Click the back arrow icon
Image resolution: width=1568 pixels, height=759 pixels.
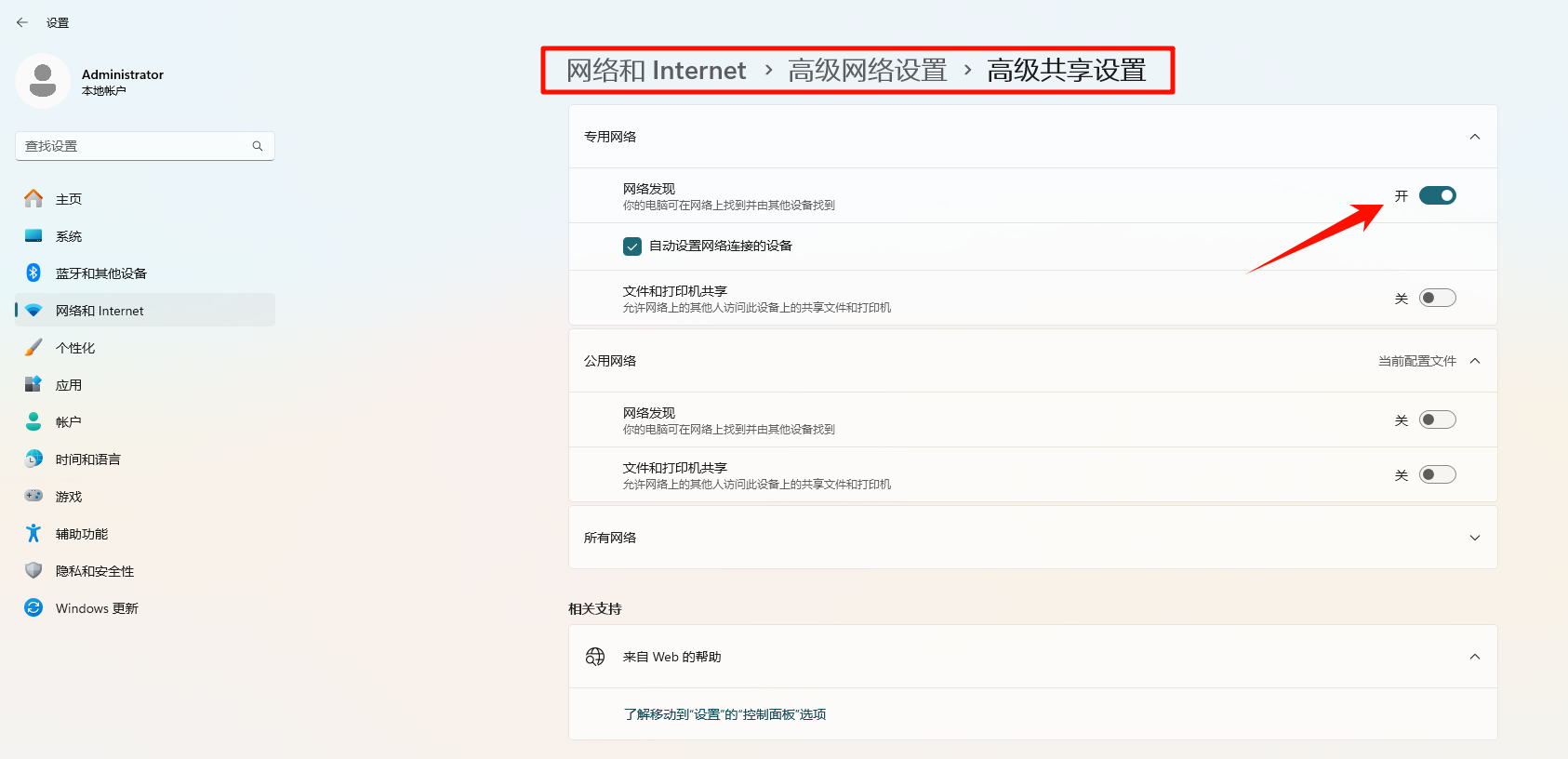pos(22,22)
